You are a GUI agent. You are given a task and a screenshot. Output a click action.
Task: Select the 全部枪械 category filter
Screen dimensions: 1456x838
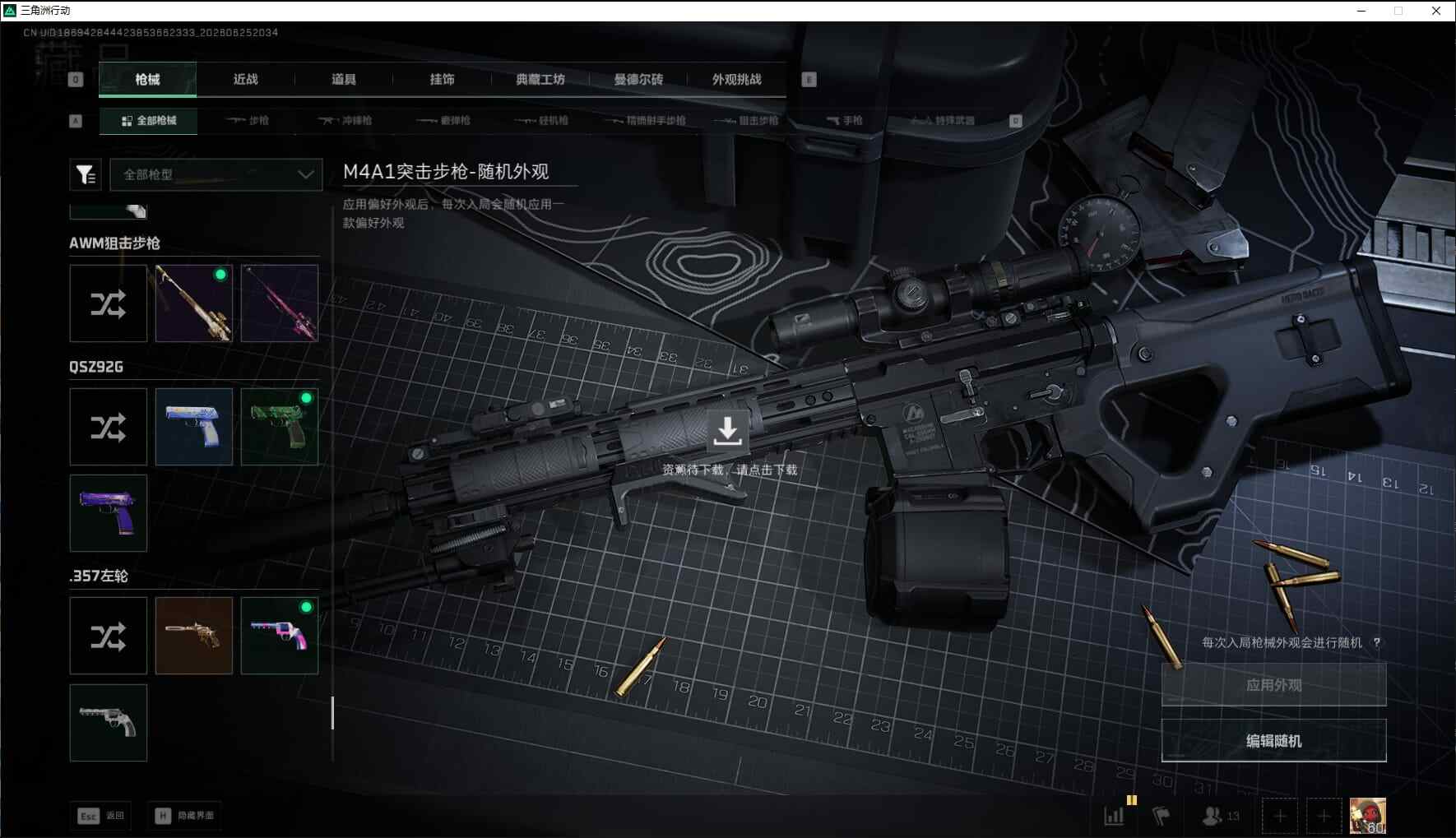tap(148, 121)
